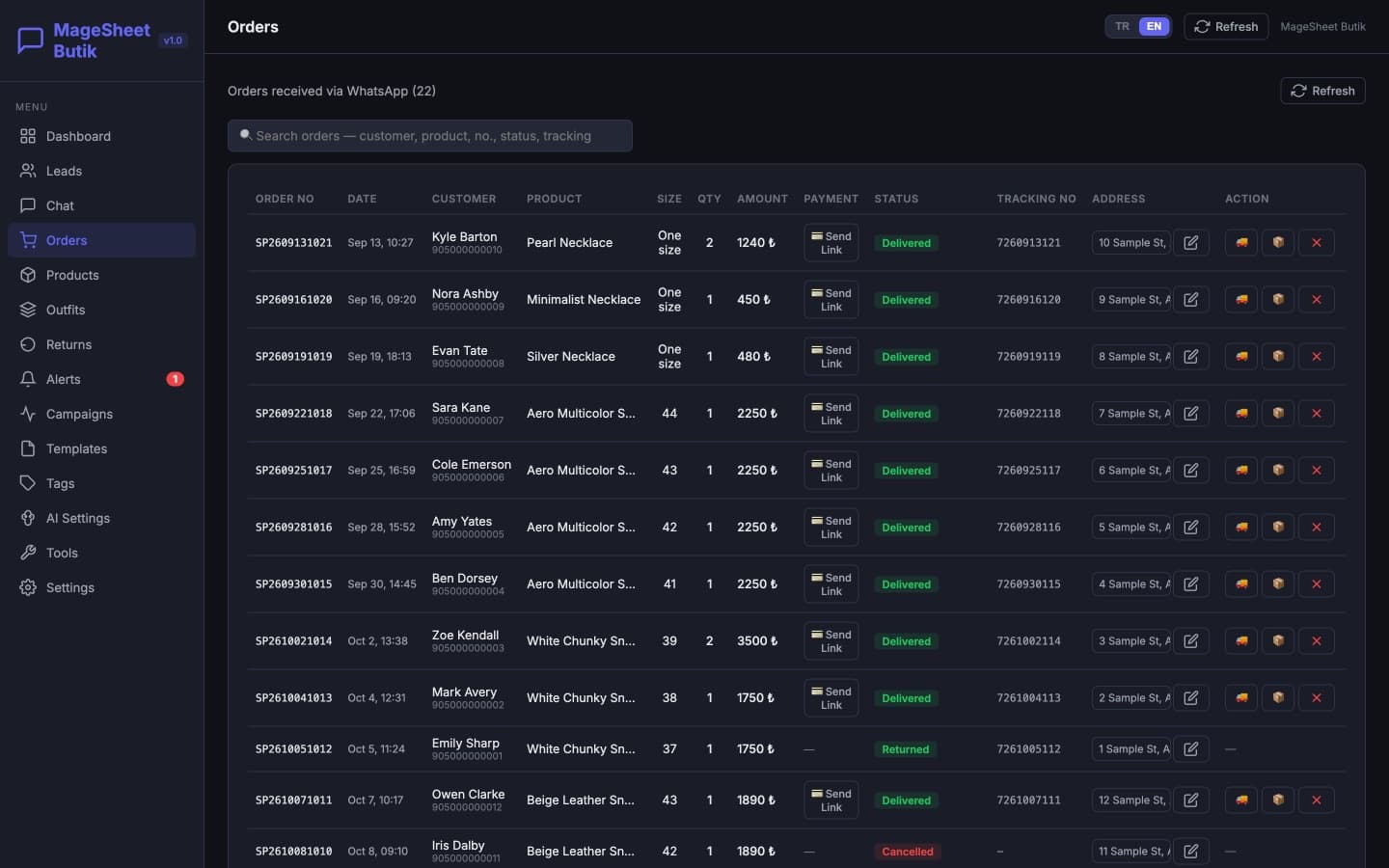Edit address for Iris Dalby's cancelled order
The width and height of the screenshot is (1389, 868).
click(x=1191, y=852)
